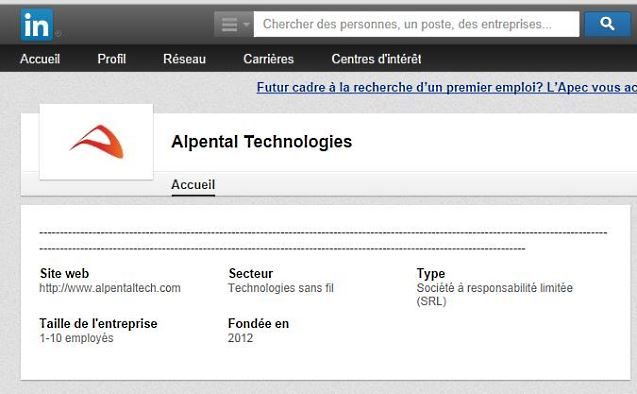The height and width of the screenshot is (394, 637).
Task: Click the founded year '2012'
Action: tap(240, 338)
